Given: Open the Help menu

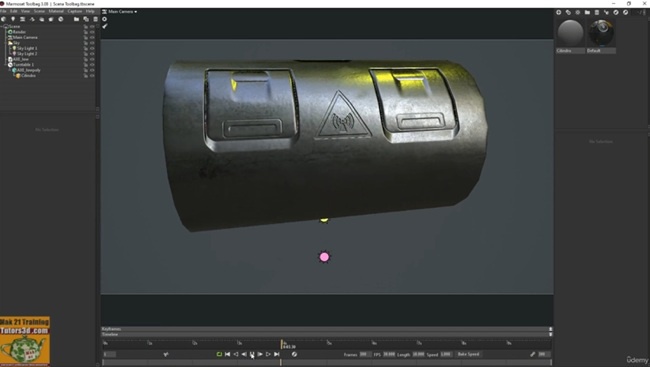Looking at the screenshot, I should coord(90,11).
